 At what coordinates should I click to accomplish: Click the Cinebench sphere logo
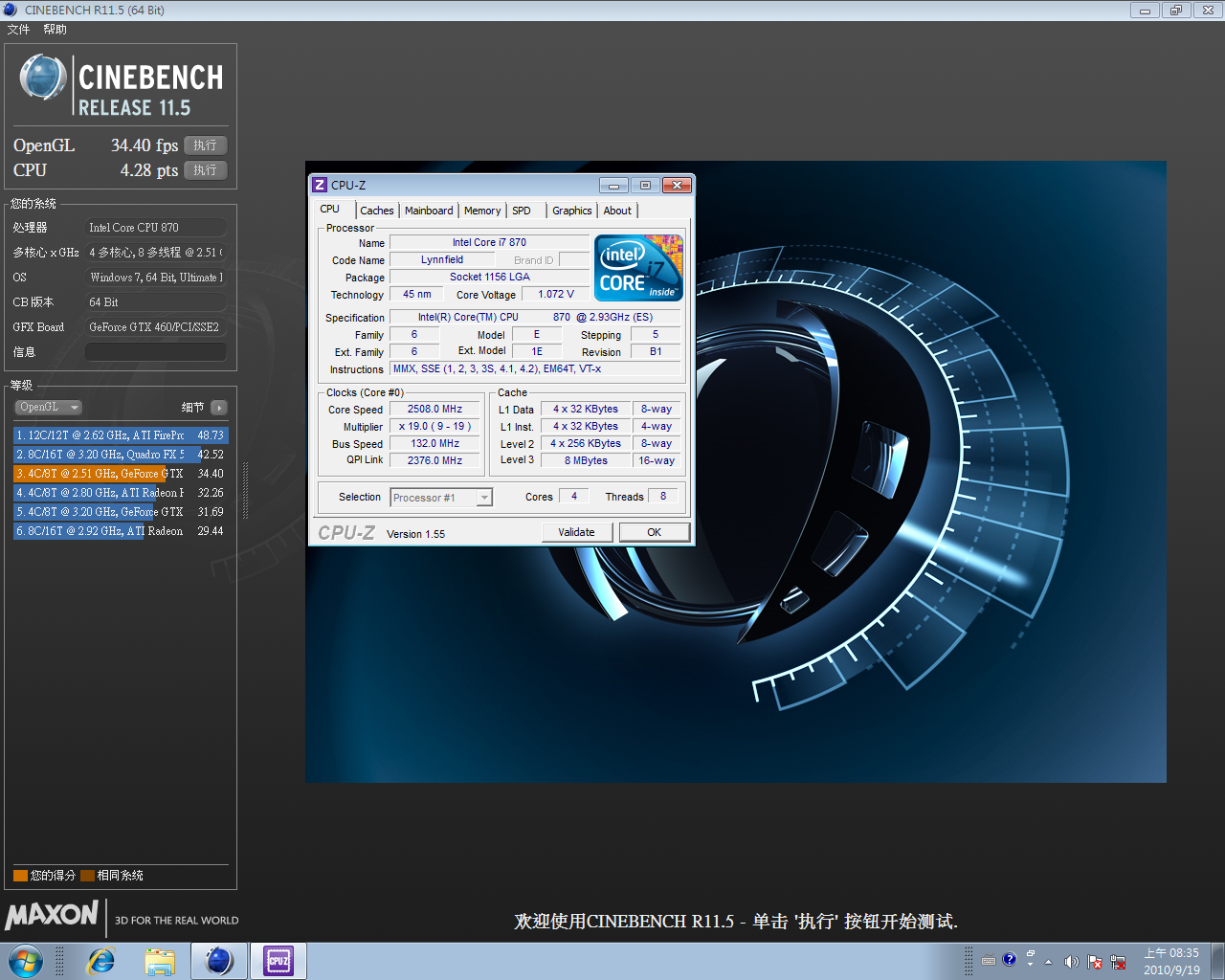click(43, 78)
